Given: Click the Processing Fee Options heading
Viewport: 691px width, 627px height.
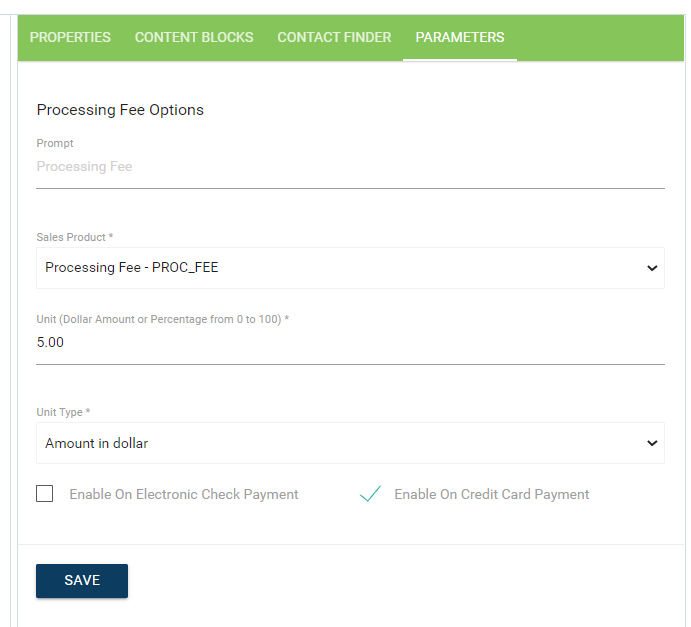Looking at the screenshot, I should coord(120,110).
